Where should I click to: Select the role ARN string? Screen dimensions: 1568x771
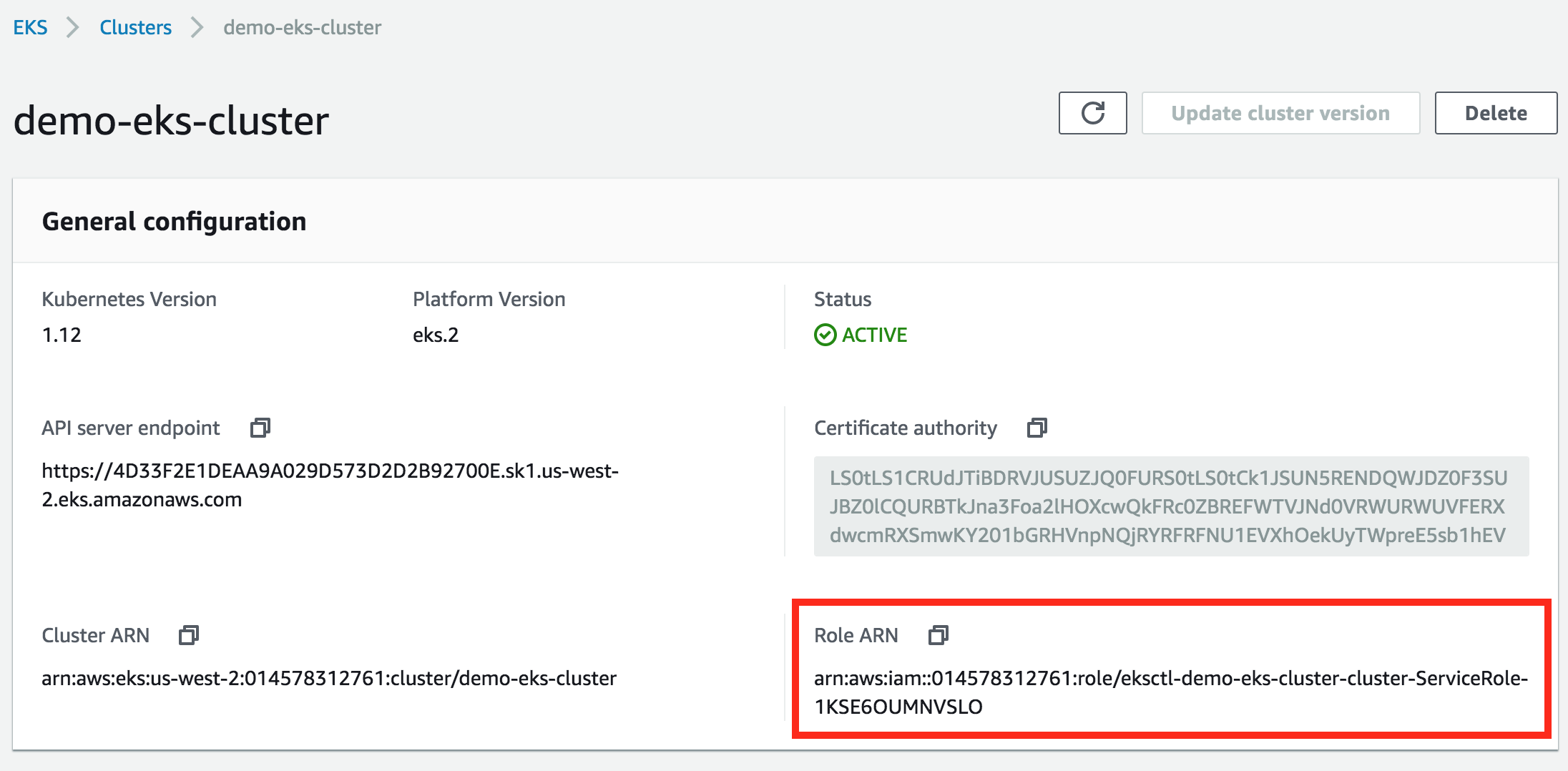tap(1171, 692)
